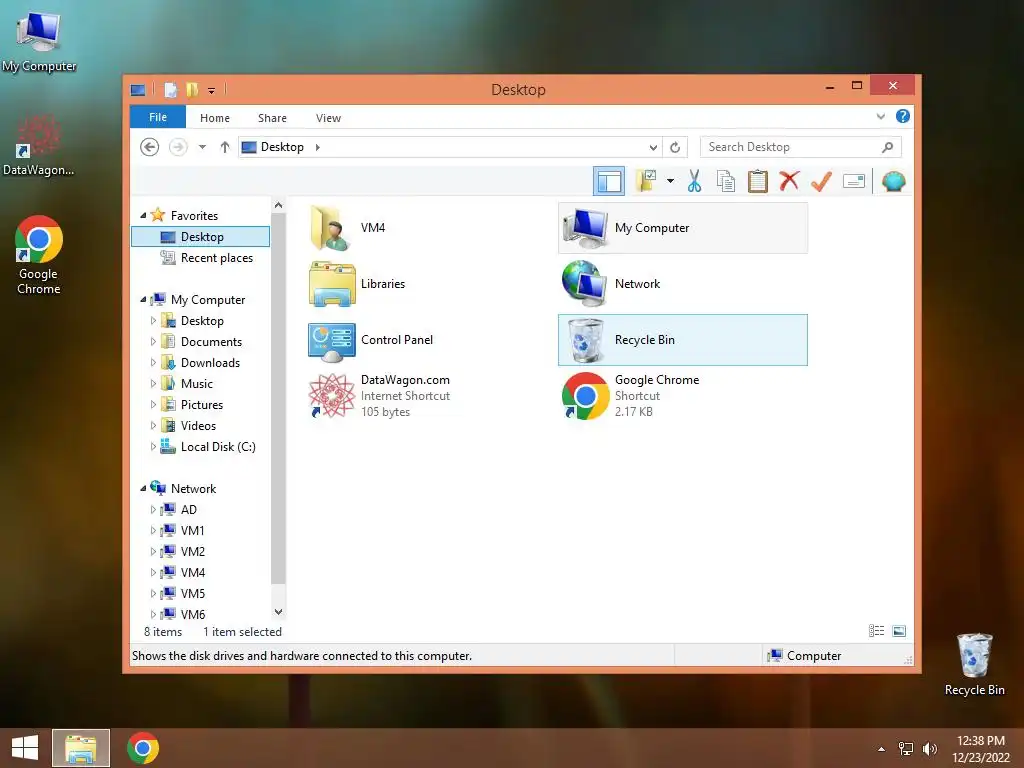Click File Explorer on the taskbar
Image resolution: width=1024 pixels, height=768 pixels.
[x=81, y=748]
